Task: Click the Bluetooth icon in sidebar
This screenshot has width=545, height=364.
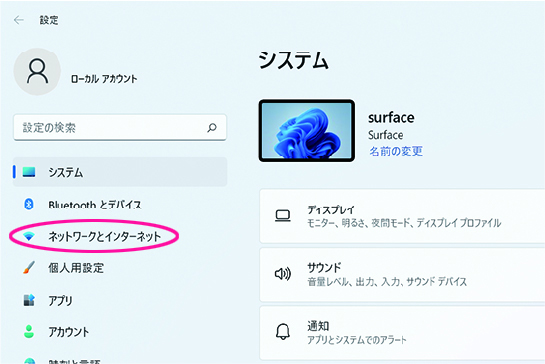Action: click(x=29, y=204)
